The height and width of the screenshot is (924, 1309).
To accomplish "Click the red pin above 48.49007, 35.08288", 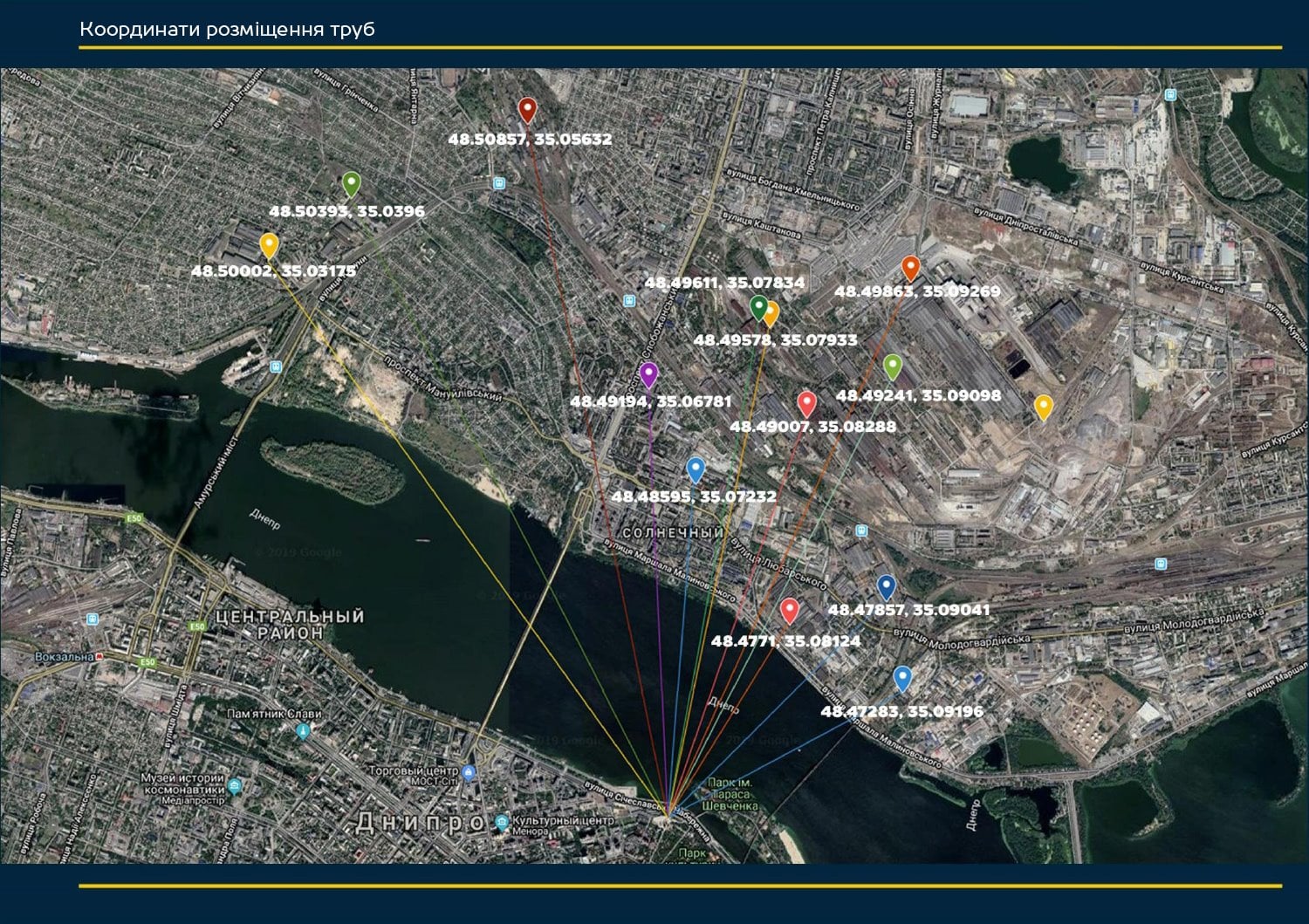I will [x=806, y=403].
